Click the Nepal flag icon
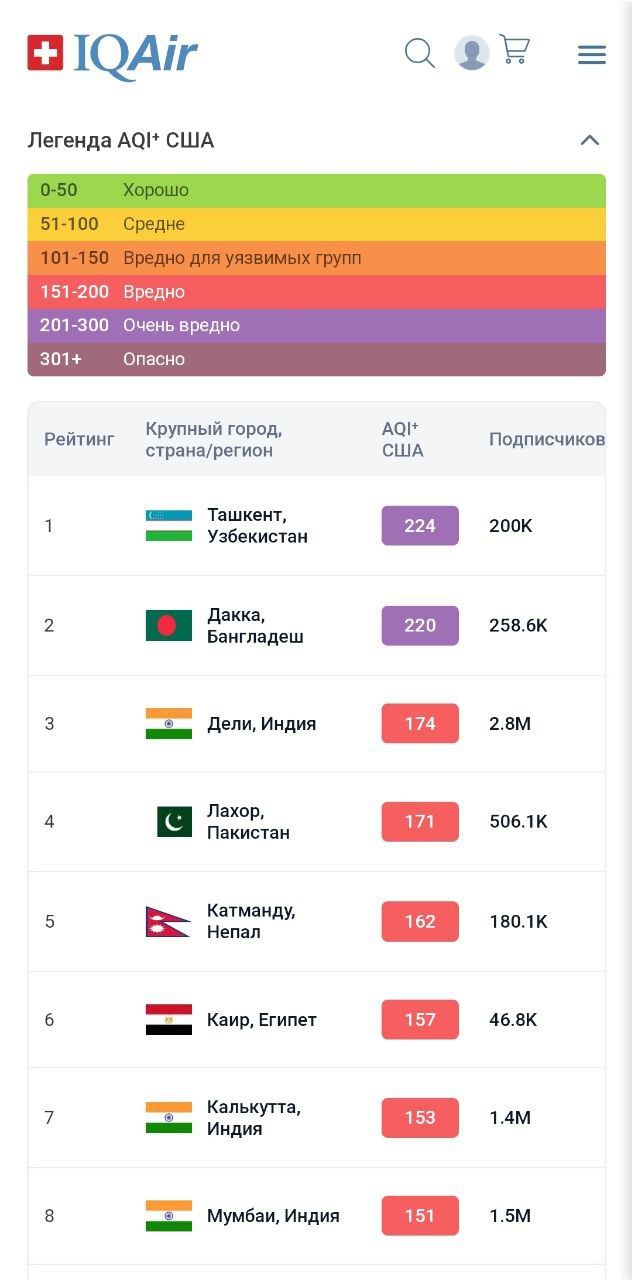The height and width of the screenshot is (1280, 632). (x=168, y=921)
